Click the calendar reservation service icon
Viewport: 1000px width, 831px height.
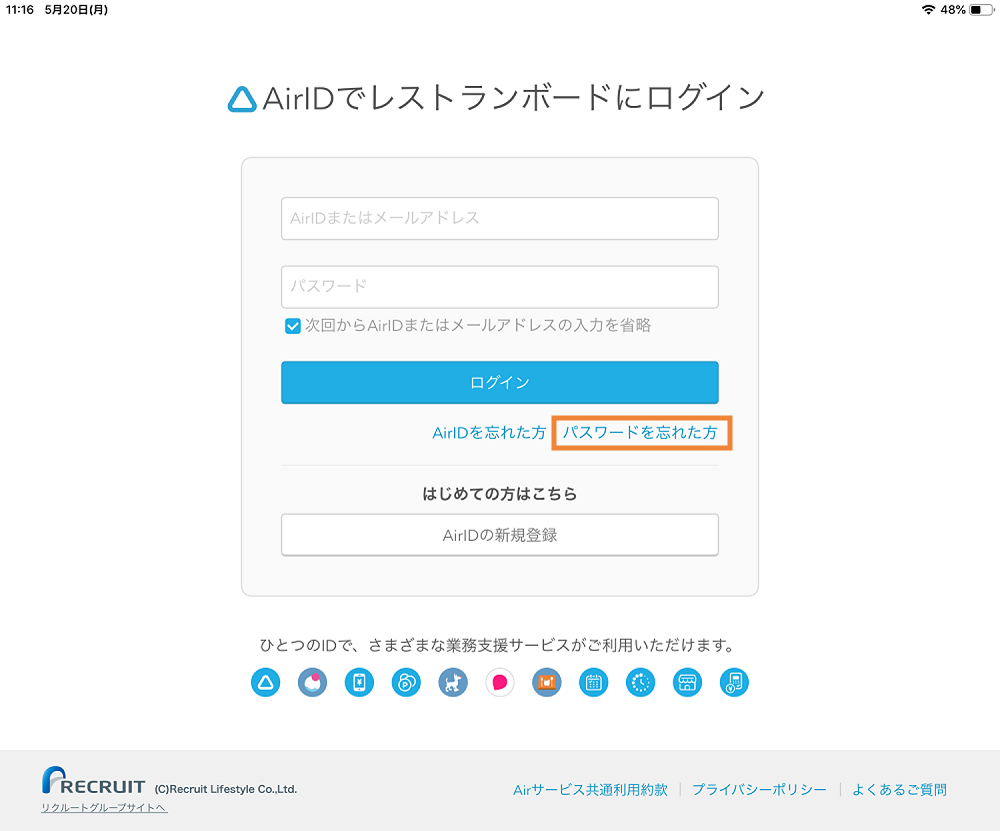pyautogui.click(x=594, y=682)
